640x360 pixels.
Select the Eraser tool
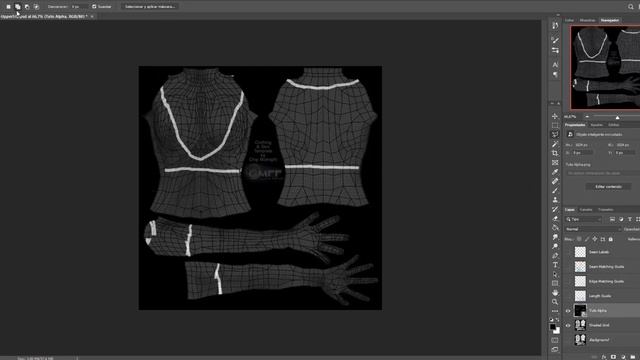click(x=555, y=218)
